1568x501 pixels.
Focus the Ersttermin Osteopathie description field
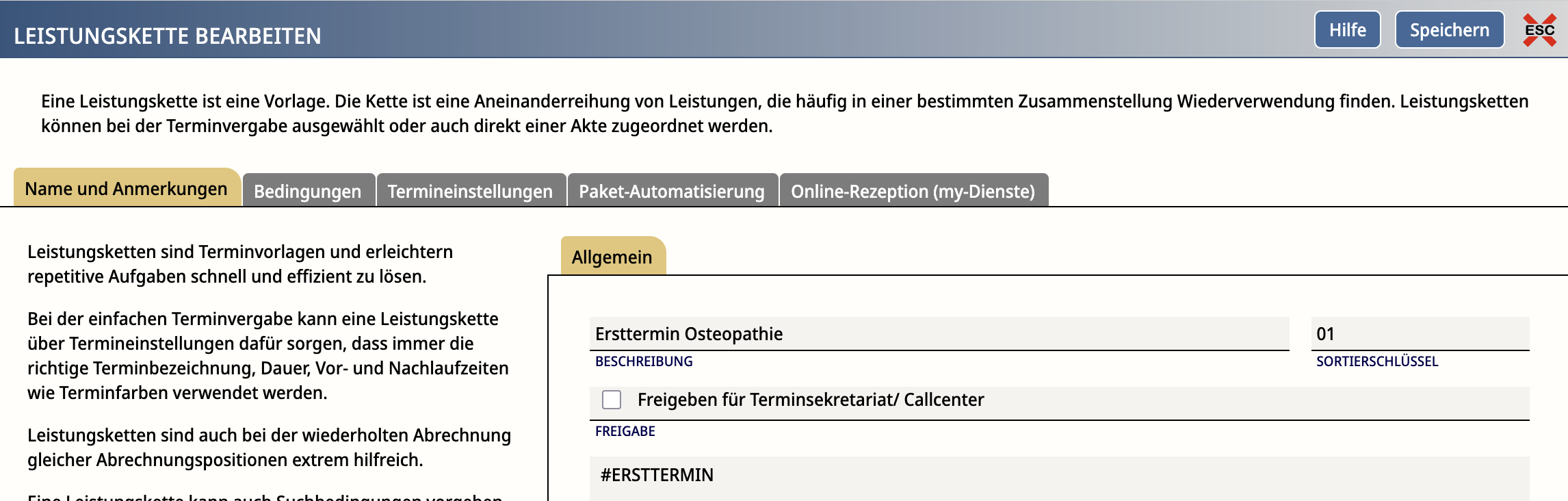(x=937, y=334)
